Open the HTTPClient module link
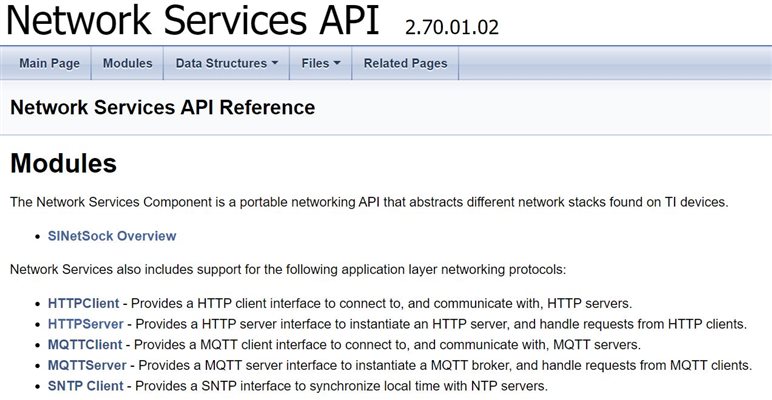Image resolution: width=772 pixels, height=400 pixels. click(83, 303)
